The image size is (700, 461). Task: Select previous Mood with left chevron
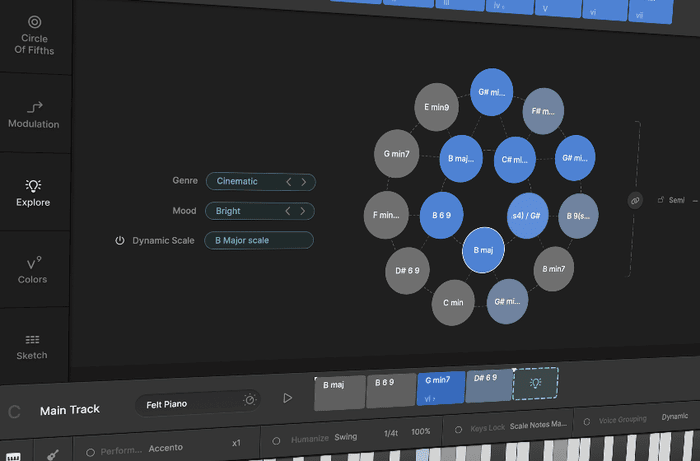click(289, 212)
